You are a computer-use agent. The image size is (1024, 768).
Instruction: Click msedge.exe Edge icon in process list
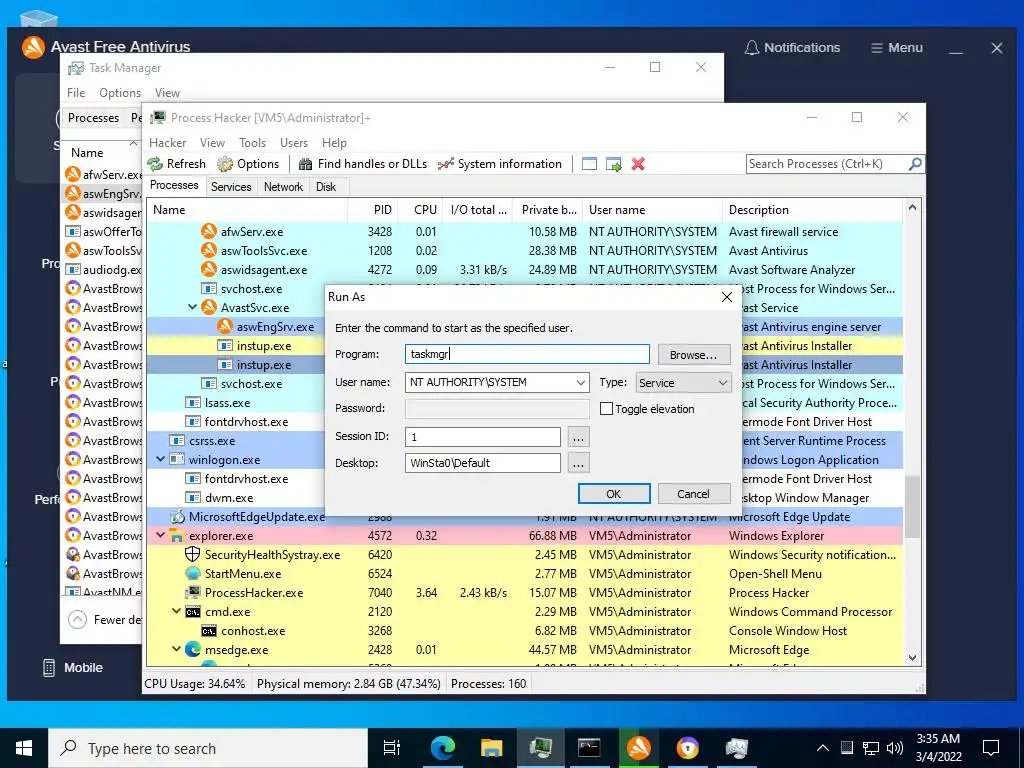tap(193, 650)
